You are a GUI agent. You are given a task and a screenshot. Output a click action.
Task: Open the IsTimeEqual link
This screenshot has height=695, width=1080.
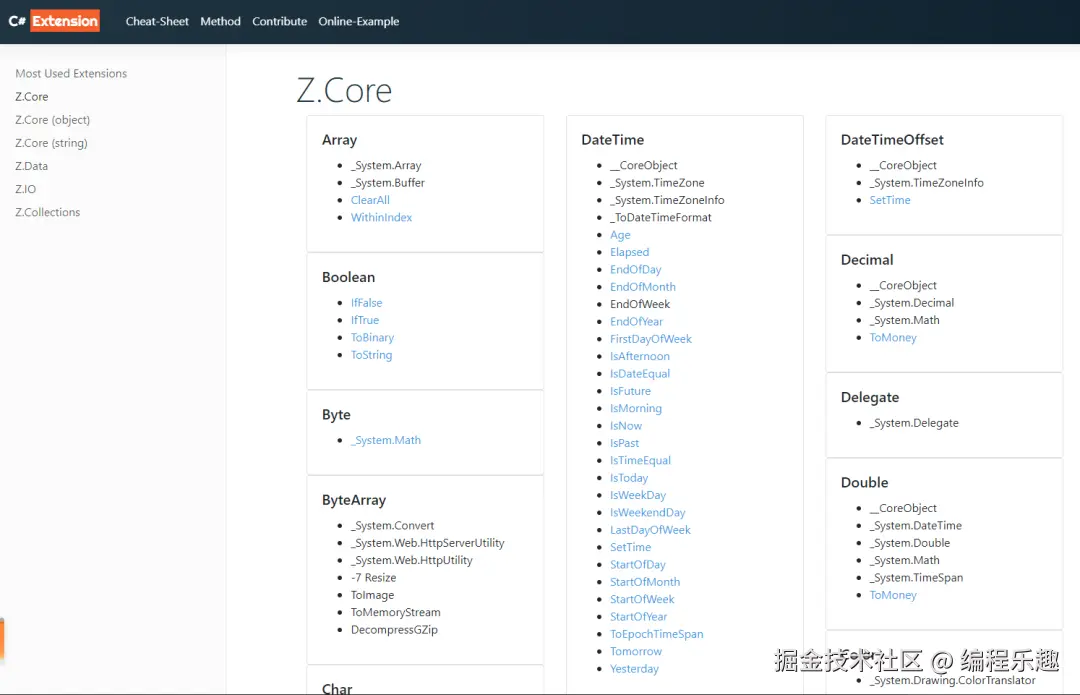click(x=641, y=460)
